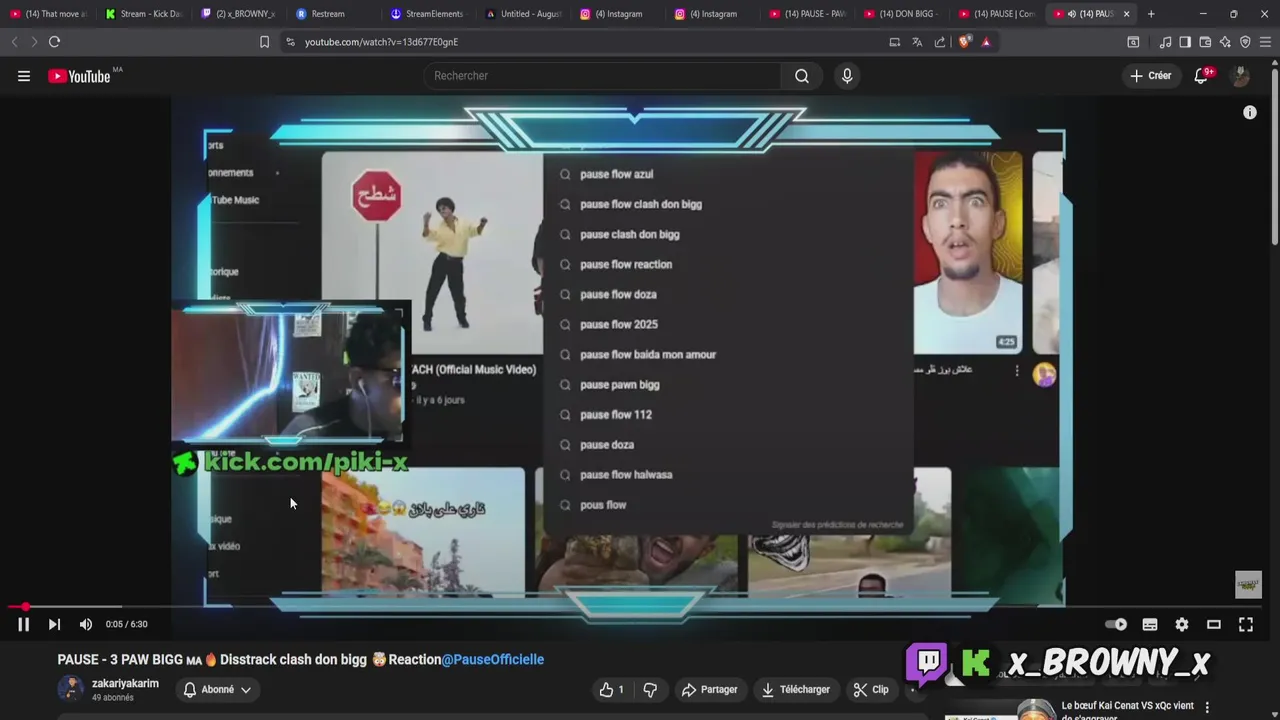Click the youtube.com address bar URL

click(381, 42)
